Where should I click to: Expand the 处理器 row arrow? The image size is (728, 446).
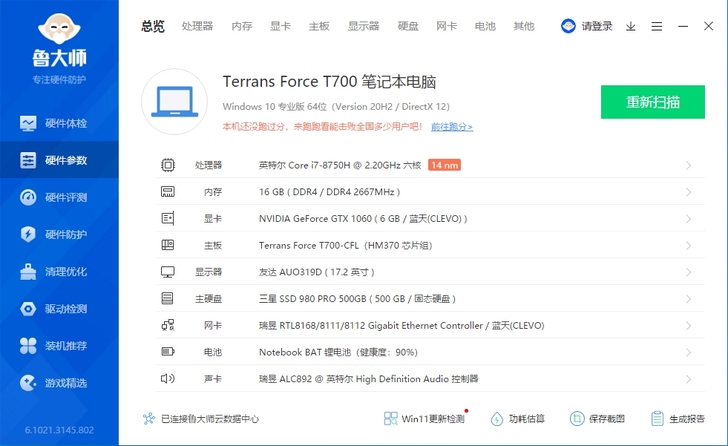(688, 165)
